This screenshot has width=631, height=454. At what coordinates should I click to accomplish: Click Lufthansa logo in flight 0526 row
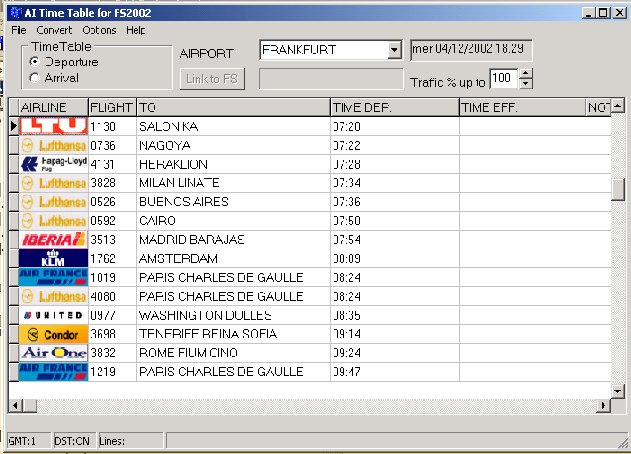tap(54, 202)
